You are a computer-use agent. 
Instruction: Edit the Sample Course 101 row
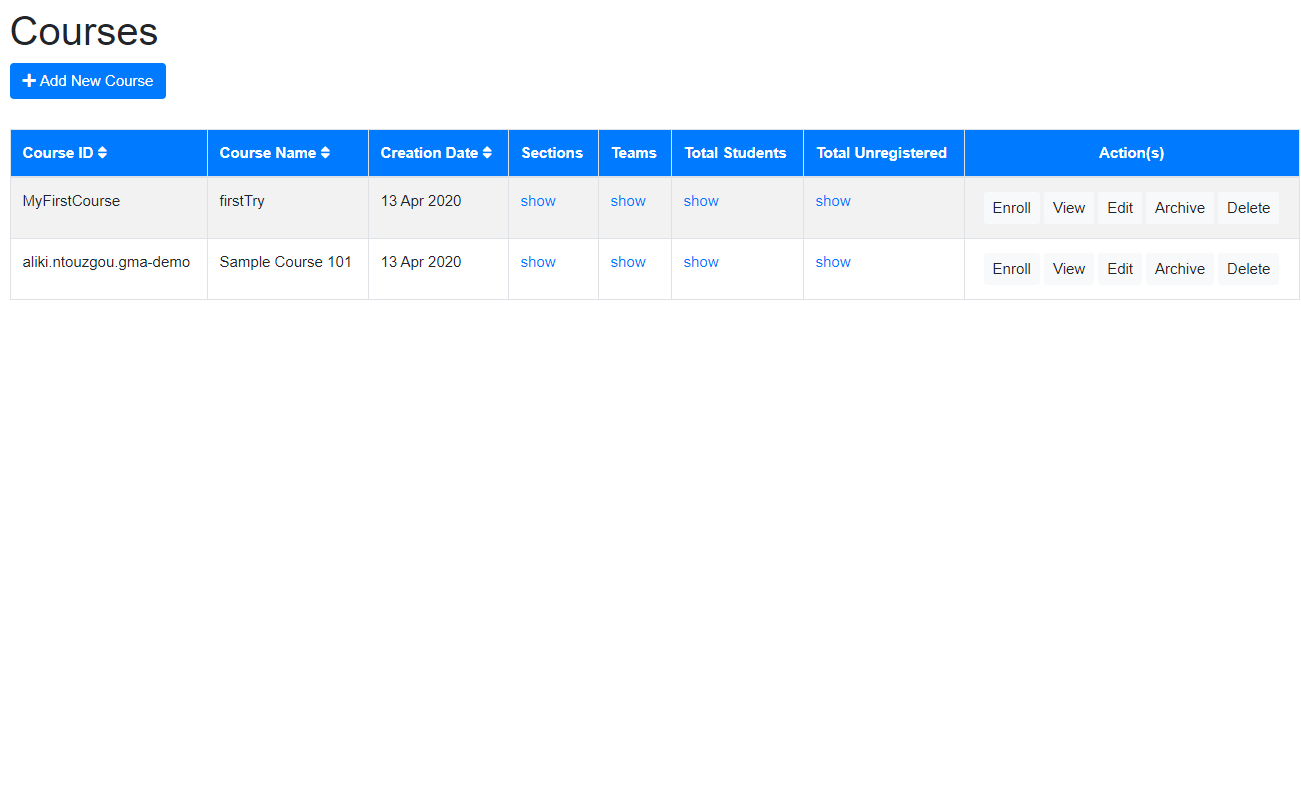pos(1120,269)
